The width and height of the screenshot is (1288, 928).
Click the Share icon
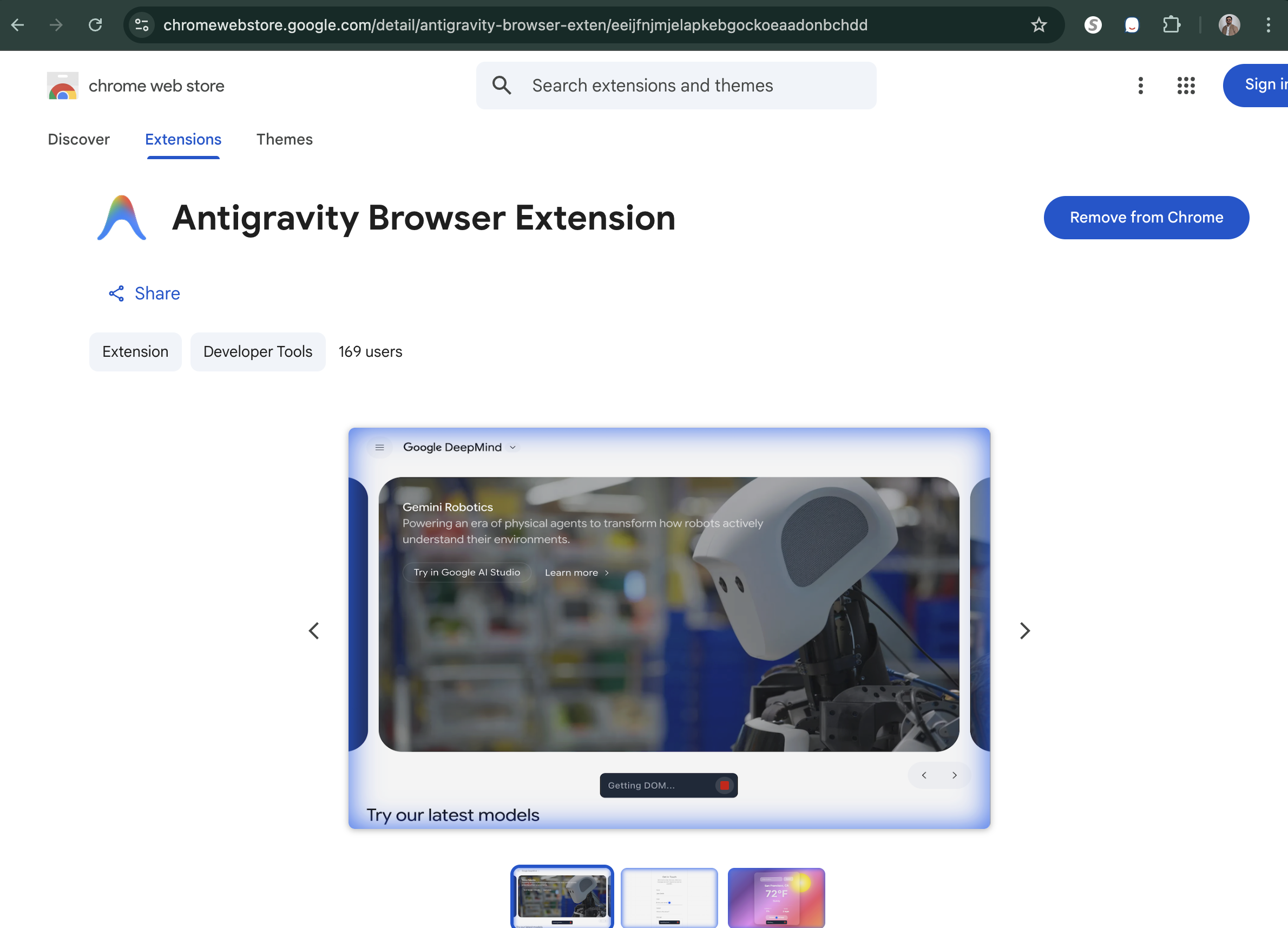(x=116, y=293)
